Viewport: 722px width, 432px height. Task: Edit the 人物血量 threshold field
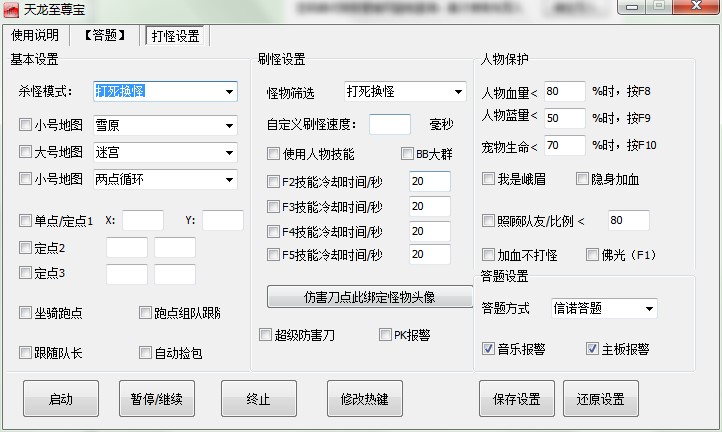tap(565, 92)
